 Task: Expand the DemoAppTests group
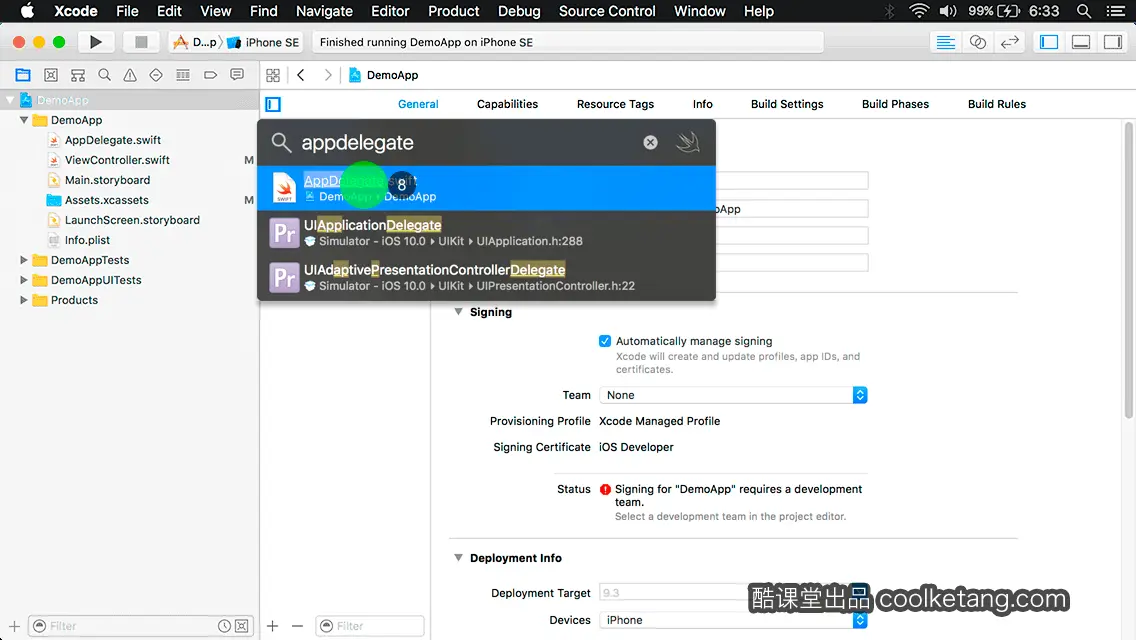point(24,259)
